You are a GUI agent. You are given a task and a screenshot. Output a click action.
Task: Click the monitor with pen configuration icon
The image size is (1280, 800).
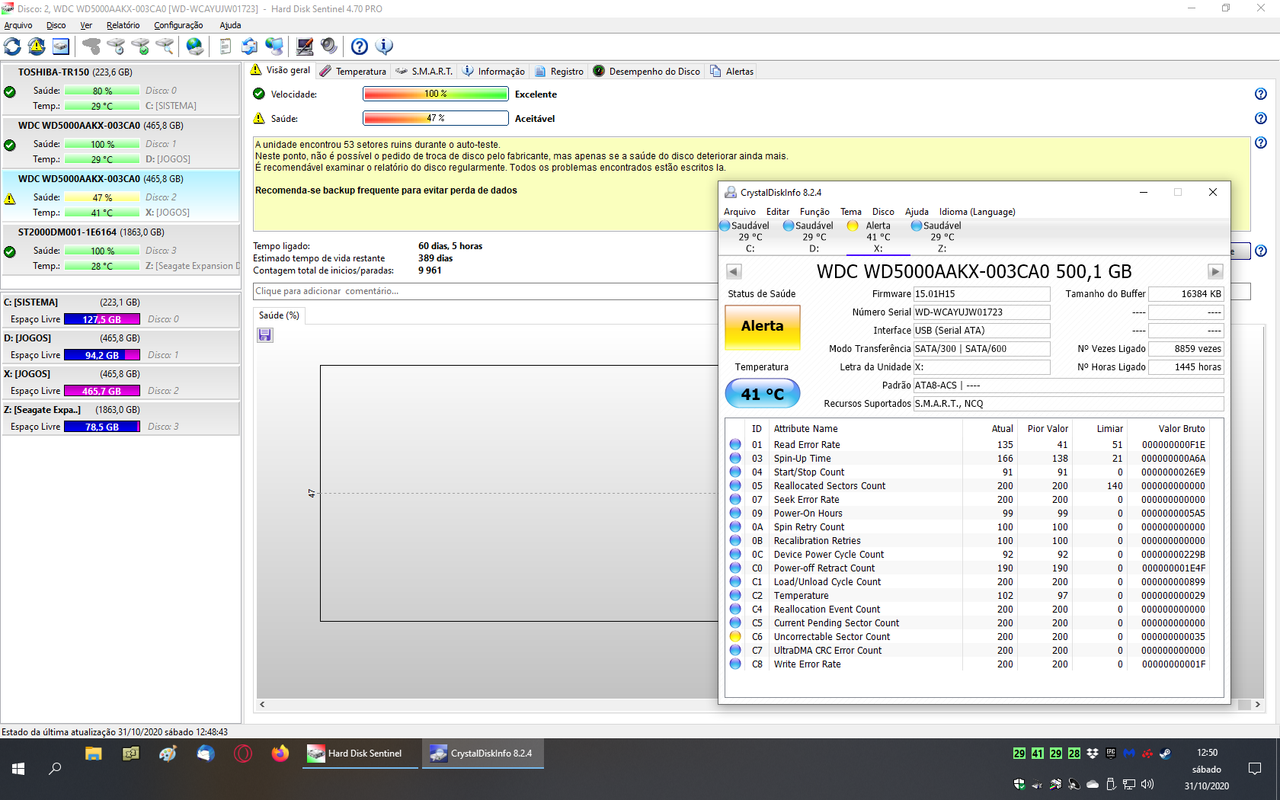pyautogui.click(x=305, y=46)
